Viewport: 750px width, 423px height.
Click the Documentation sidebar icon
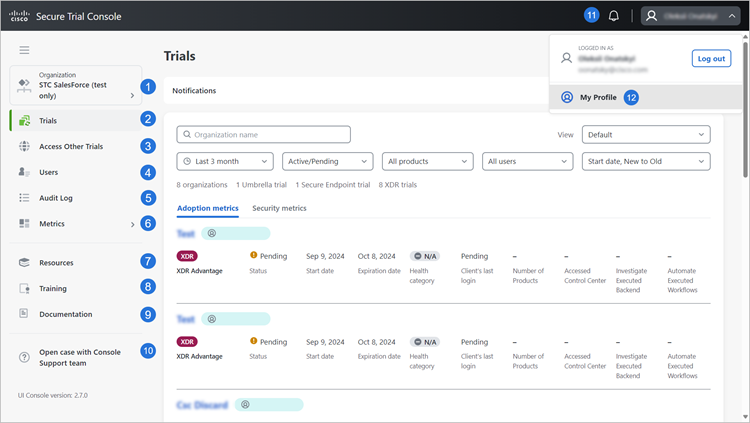[23, 313]
